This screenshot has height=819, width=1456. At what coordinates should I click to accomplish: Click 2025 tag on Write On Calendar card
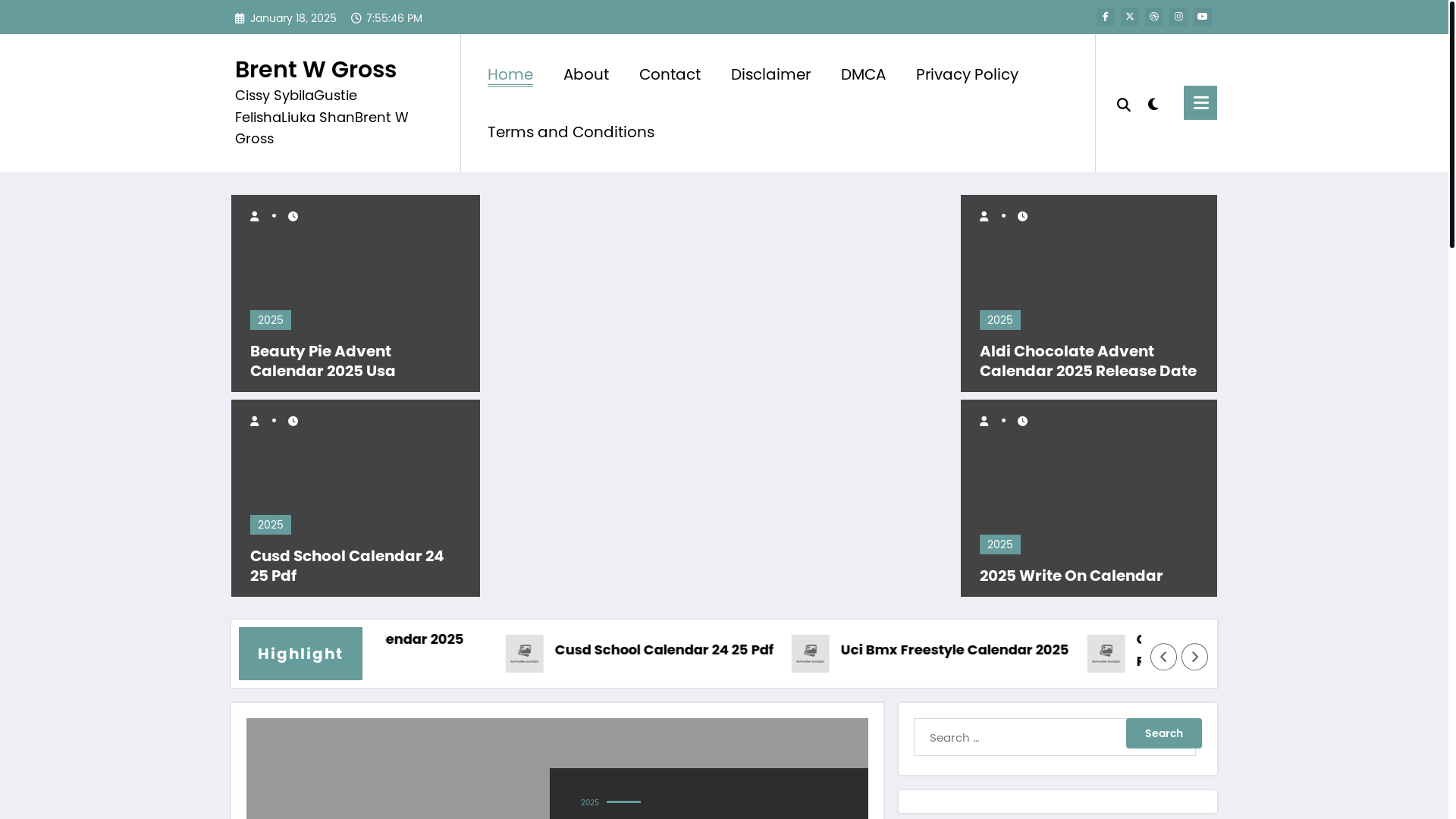click(x=1000, y=544)
